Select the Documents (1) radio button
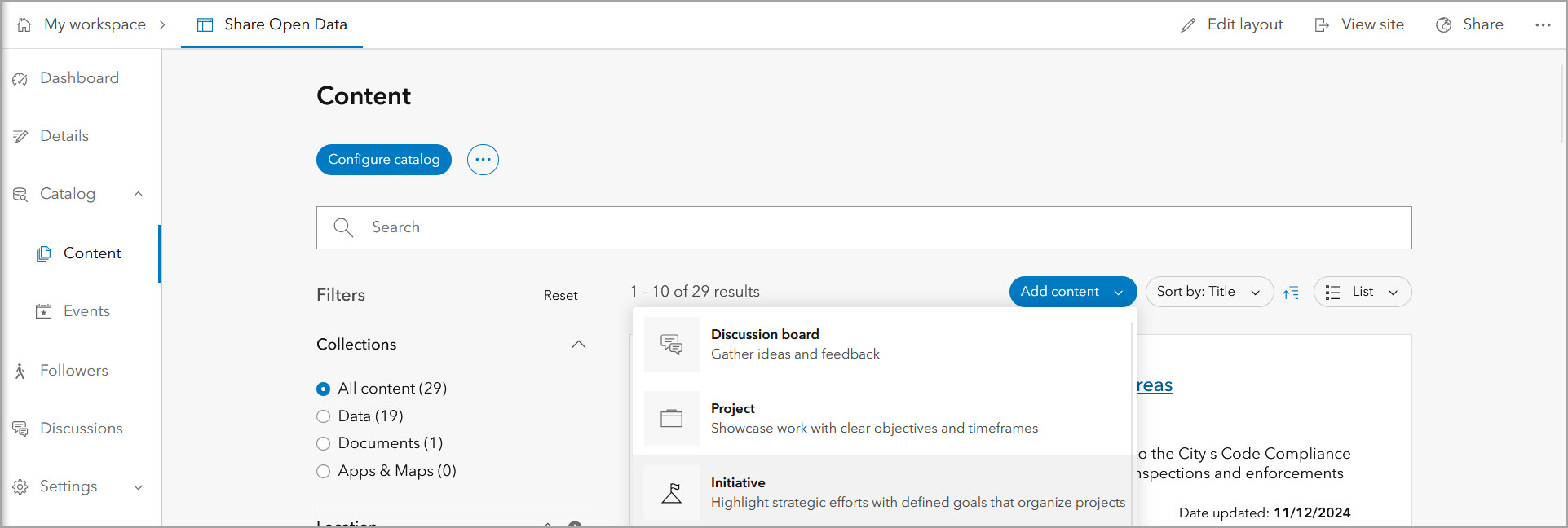Image resolution: width=1568 pixels, height=528 pixels. [324, 443]
